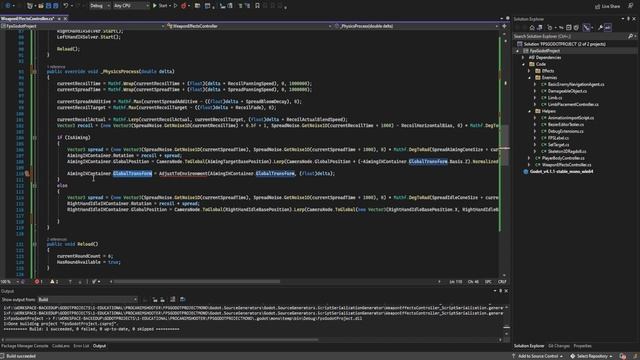The height and width of the screenshot is (360, 640).
Task: Switch to Git Changes tab
Action: [558, 346]
